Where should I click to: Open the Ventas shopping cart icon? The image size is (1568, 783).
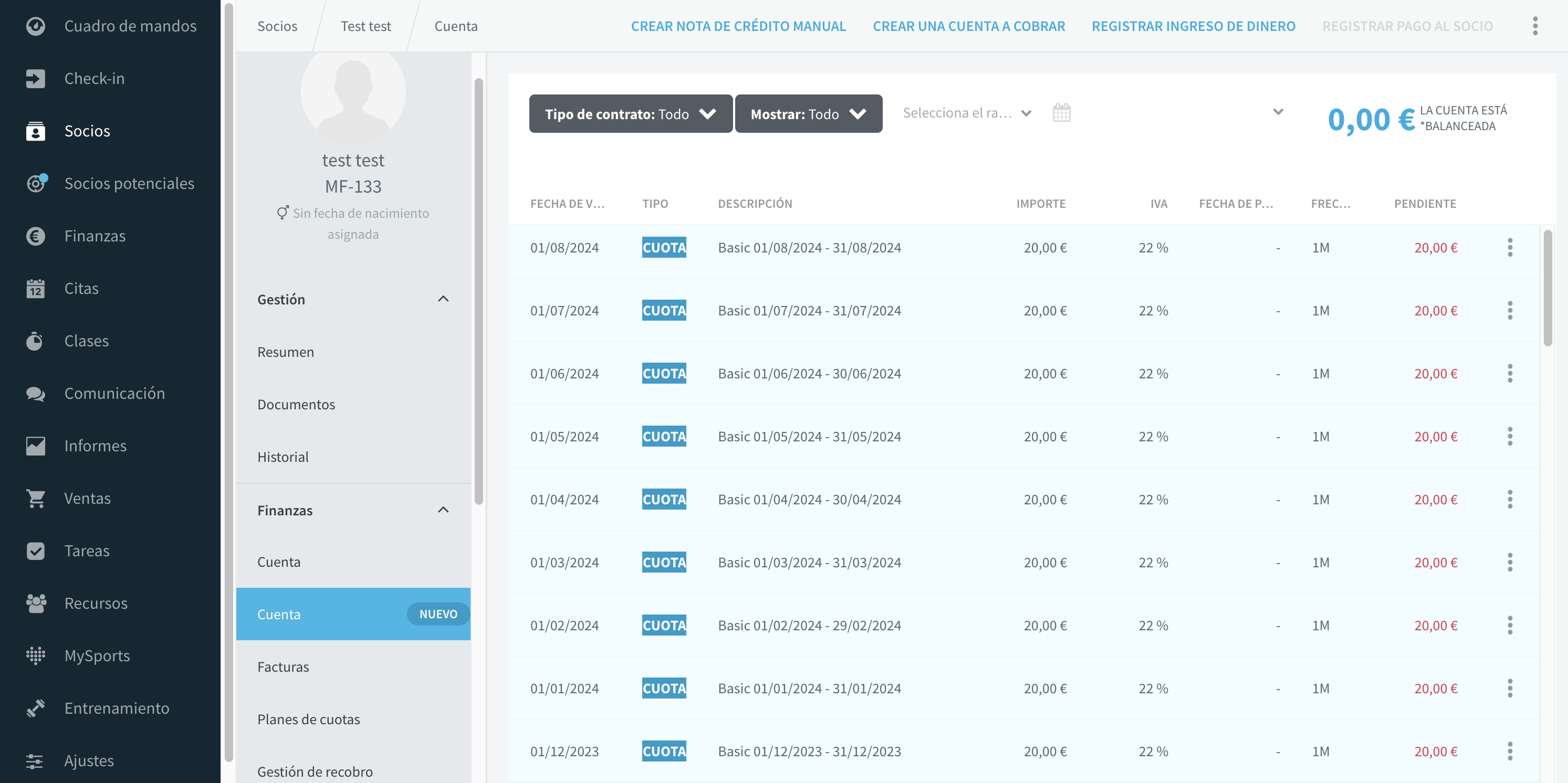pos(35,498)
